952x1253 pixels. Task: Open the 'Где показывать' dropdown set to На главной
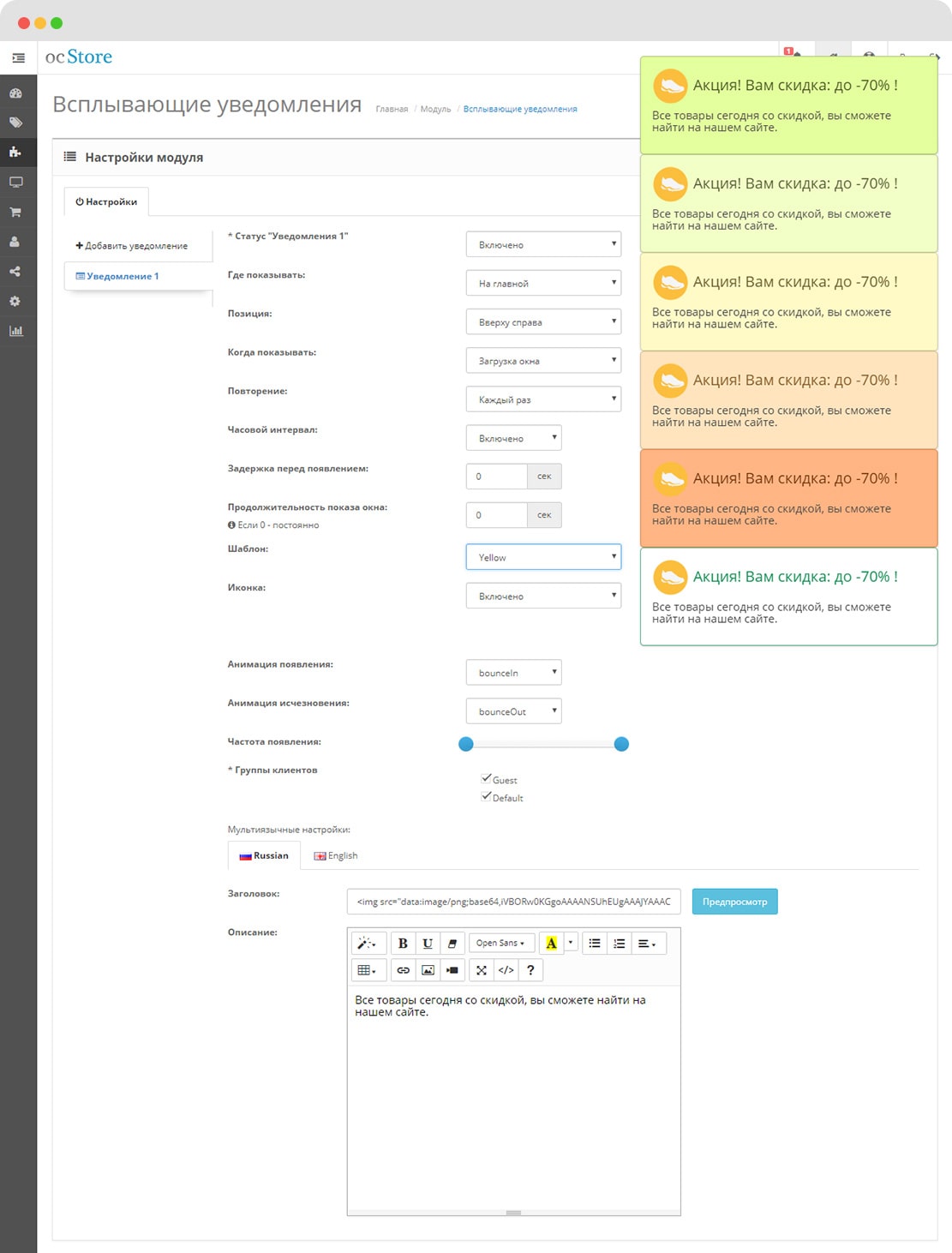543,283
